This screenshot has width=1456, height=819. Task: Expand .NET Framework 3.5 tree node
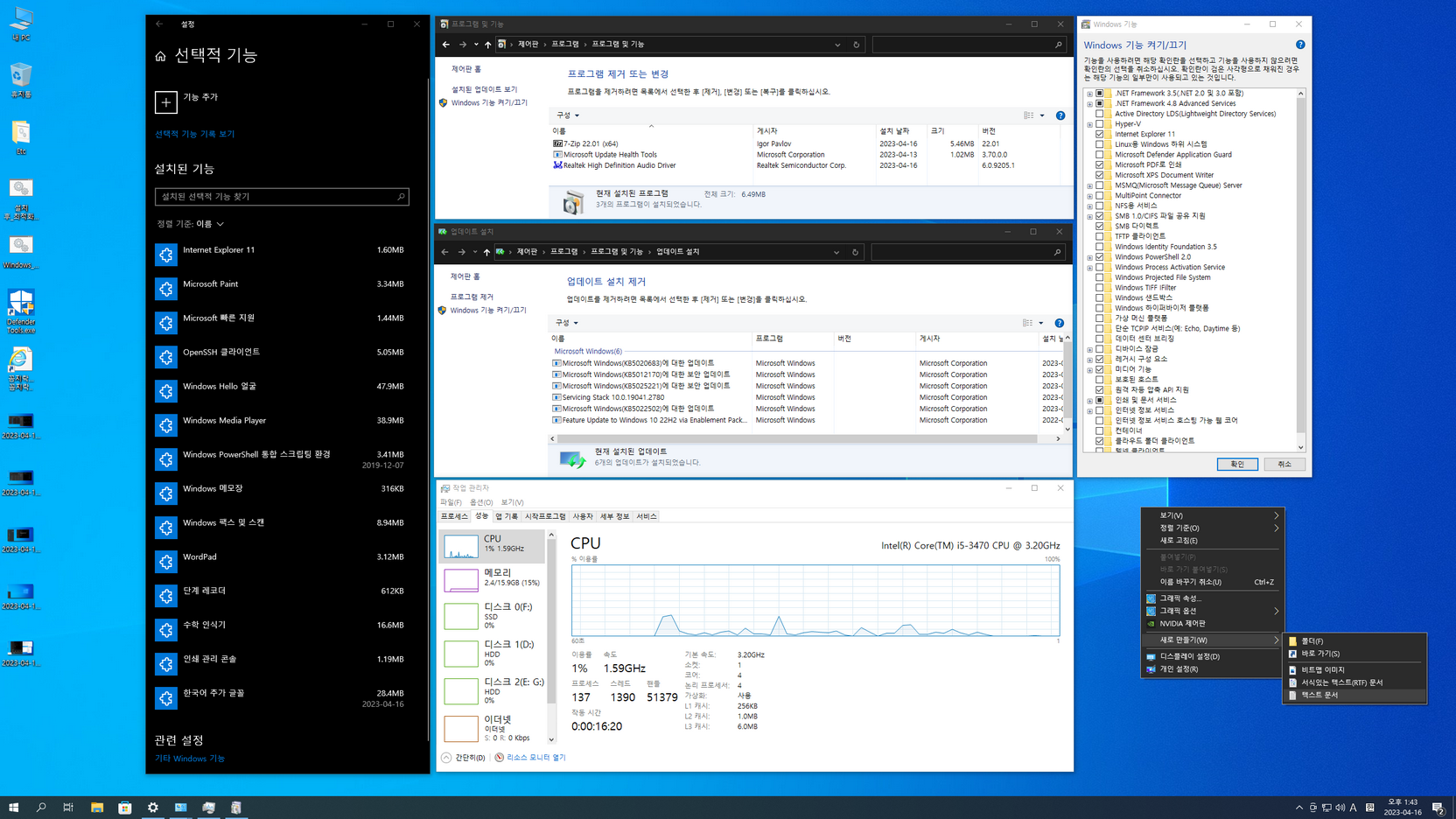[1090, 94]
